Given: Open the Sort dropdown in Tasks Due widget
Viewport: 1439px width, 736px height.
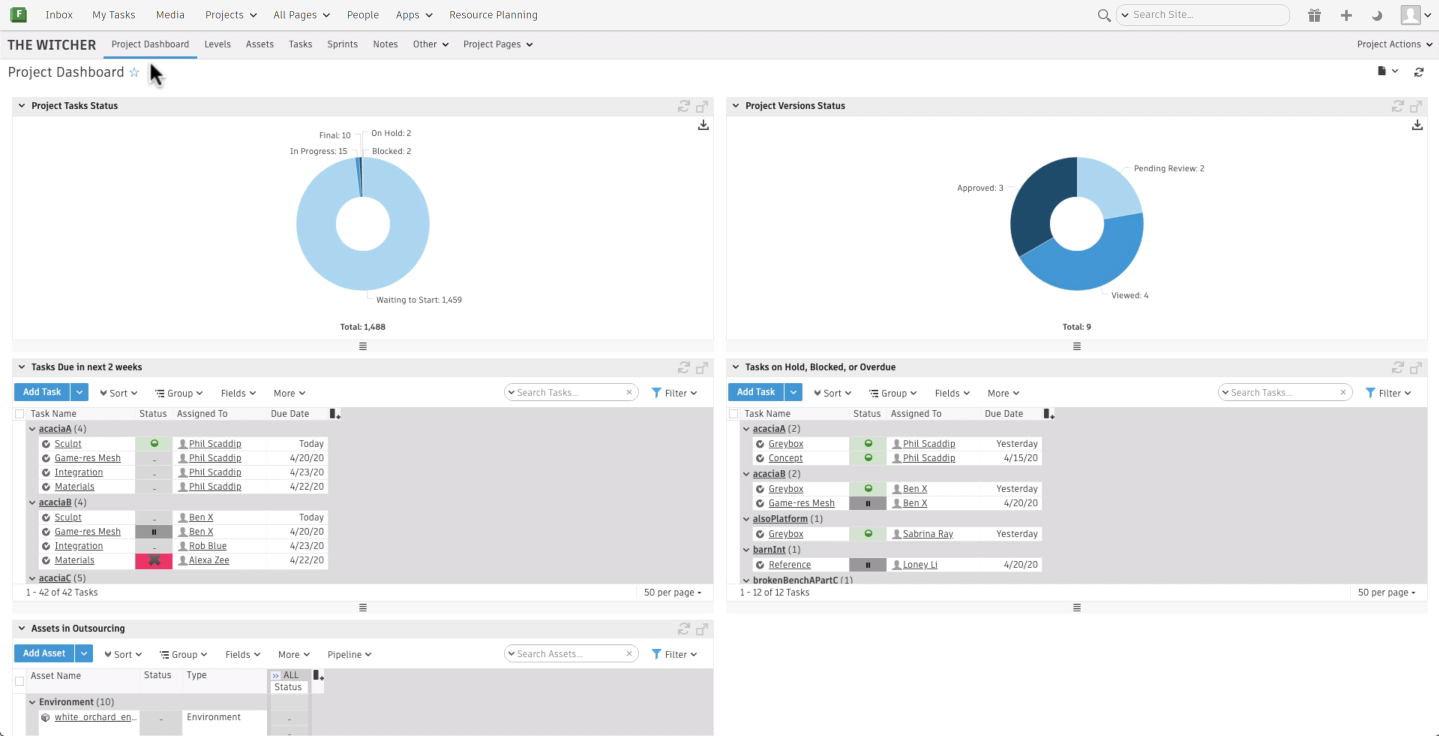Looking at the screenshot, I should 118,393.
